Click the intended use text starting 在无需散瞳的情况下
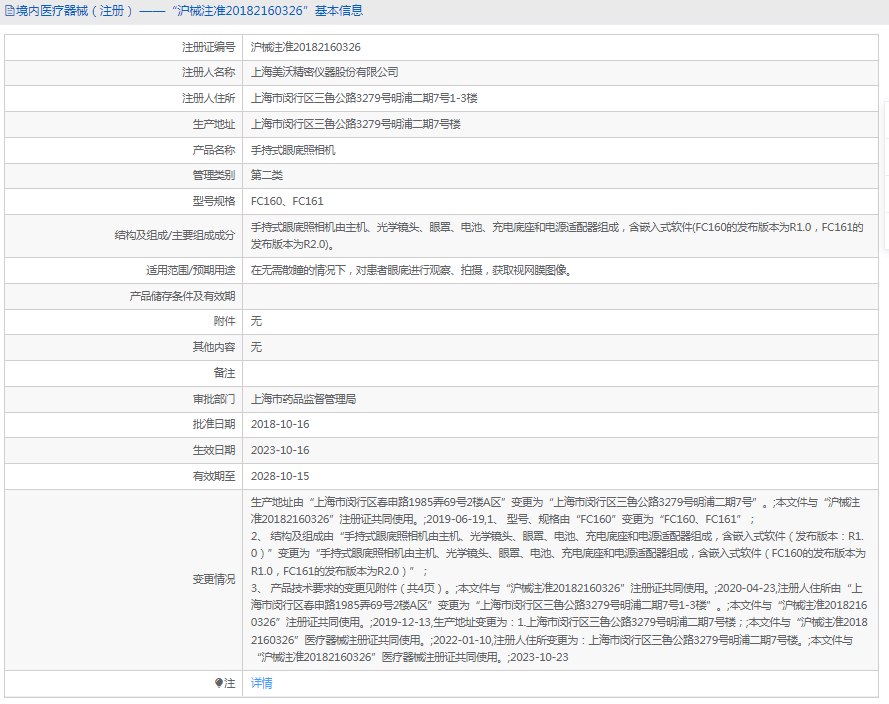The width and height of the screenshot is (889, 704). 412,270
